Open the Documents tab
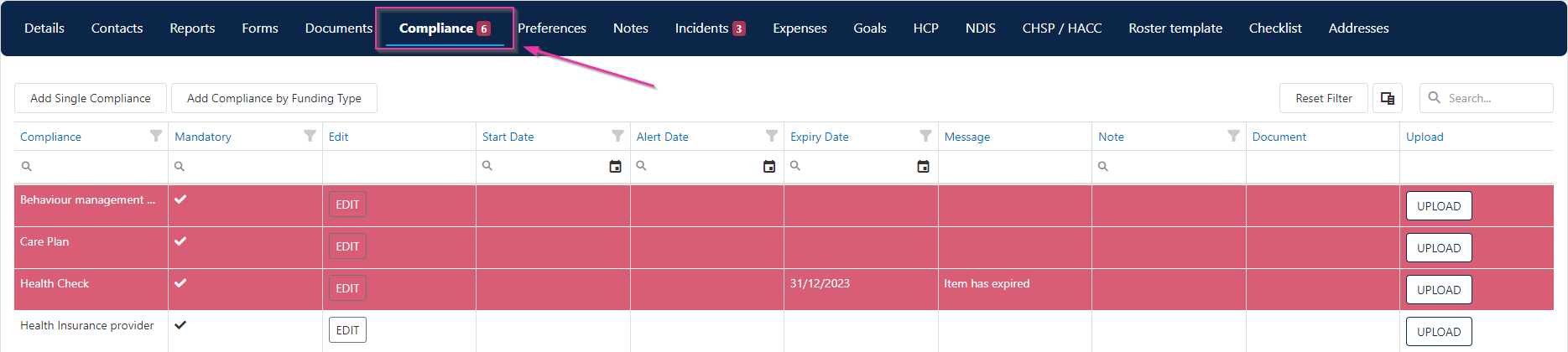Image resolution: width=1568 pixels, height=352 pixels. click(339, 28)
